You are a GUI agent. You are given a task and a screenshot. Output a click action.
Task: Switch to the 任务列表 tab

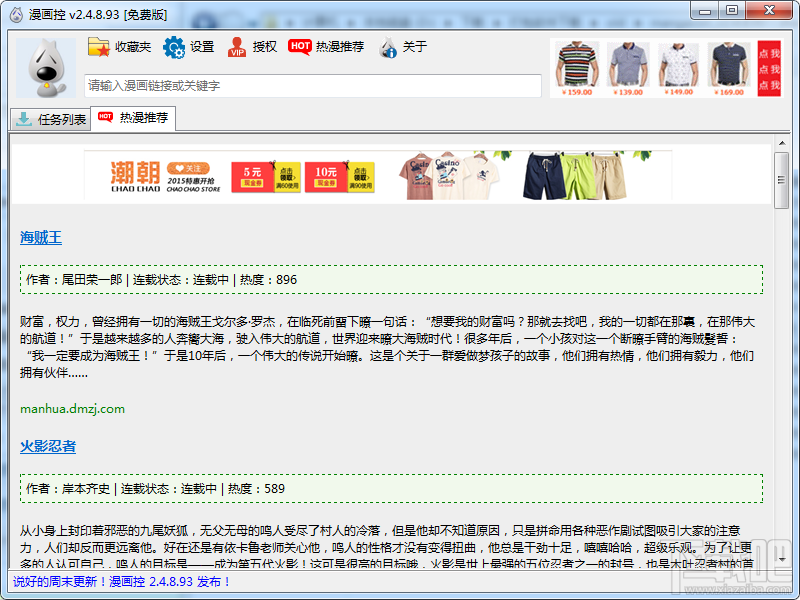click(50, 119)
